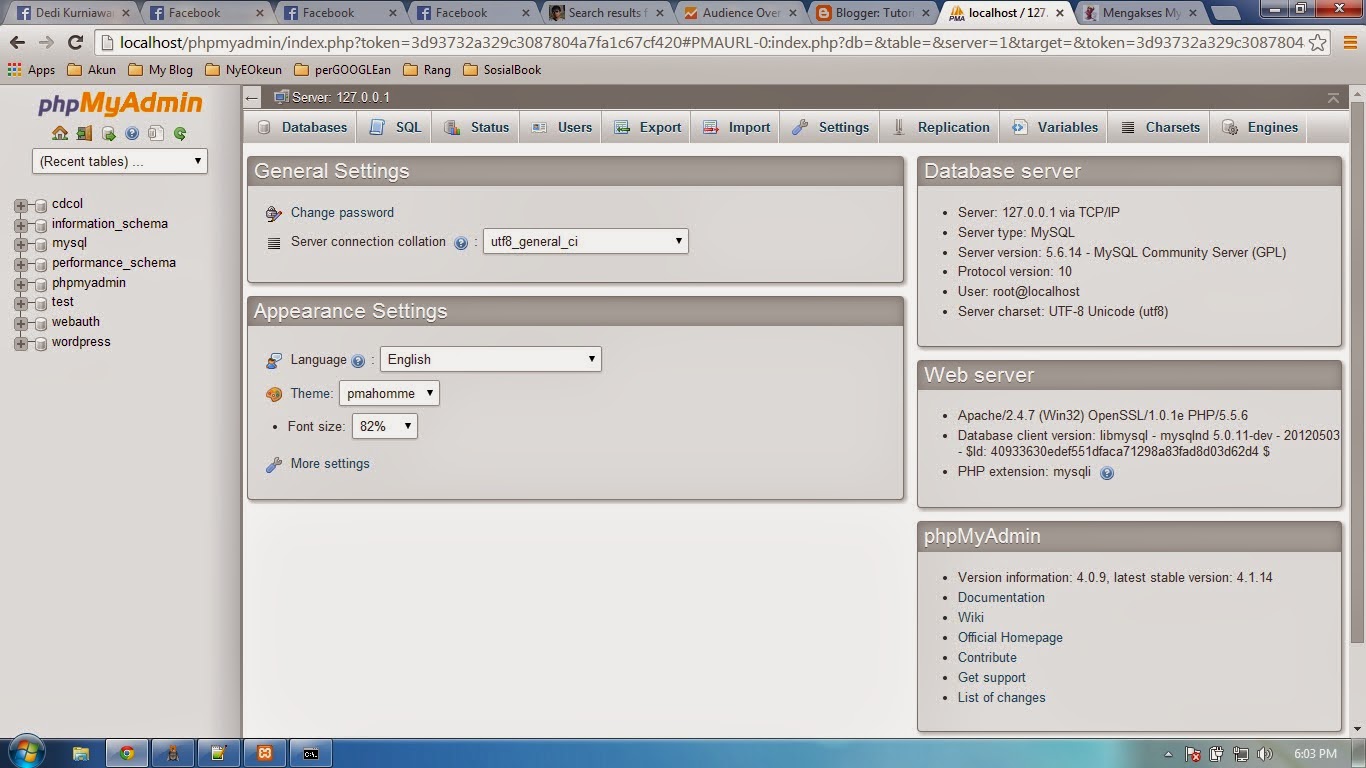This screenshot has height=768, width=1366.
Task: Click the Import tab icon with green arrow
Action: (x=710, y=127)
